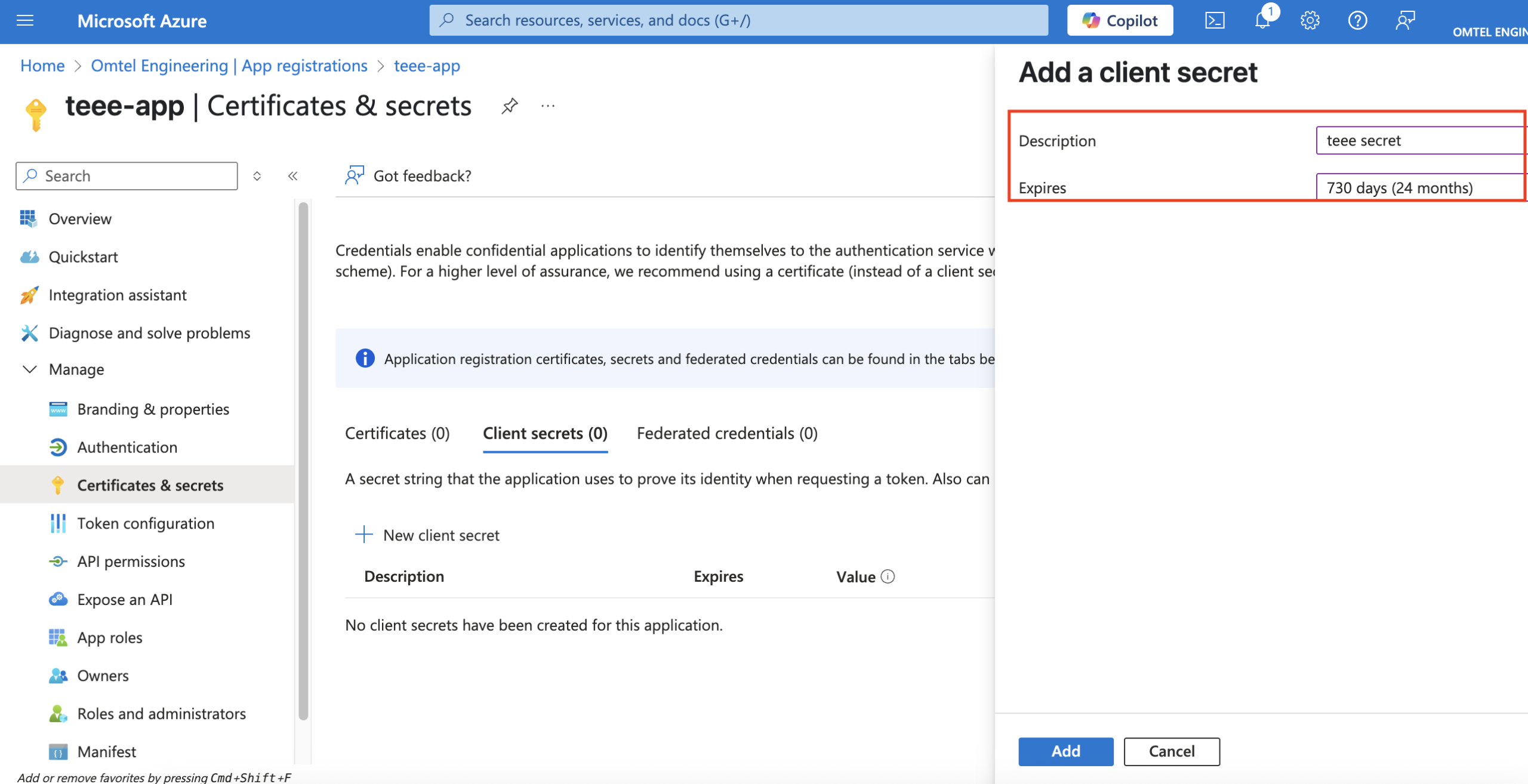
Task: Click teee-app breadcrumb link
Action: [427, 66]
